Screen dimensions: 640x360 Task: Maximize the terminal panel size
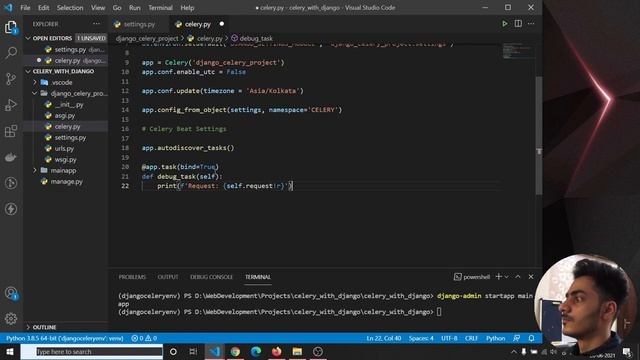tap(518, 277)
